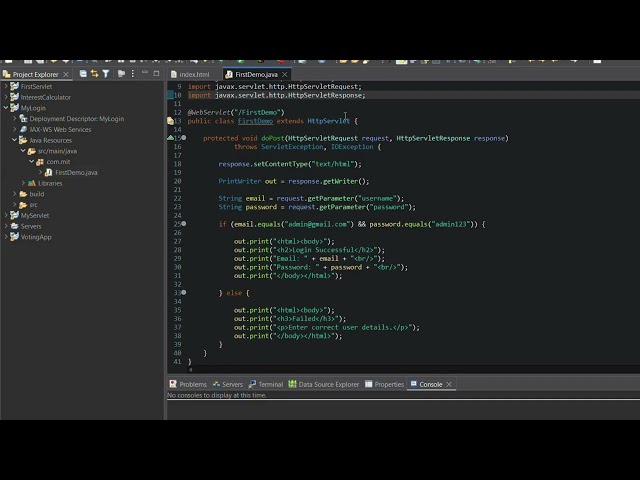Click the override marker on line 15
The width and height of the screenshot is (640, 480).
(171, 138)
